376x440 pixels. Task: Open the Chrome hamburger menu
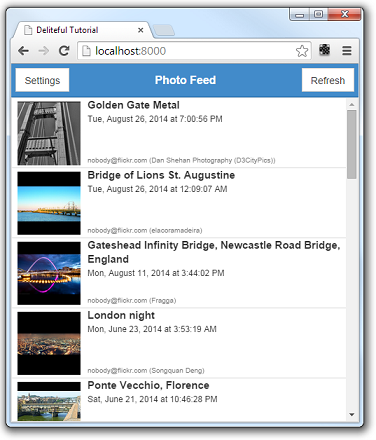click(x=347, y=51)
